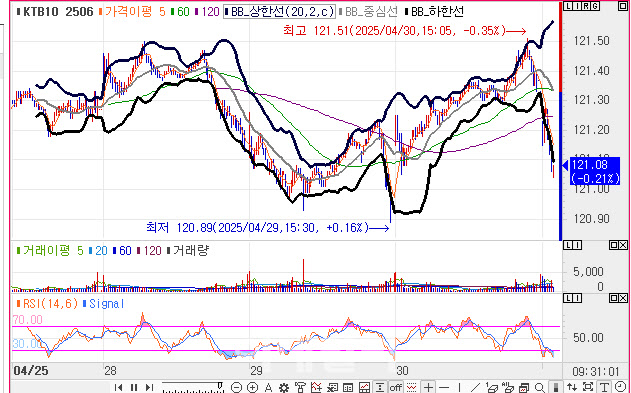This screenshot has width=631, height=393.
Task: Close the RSI panel with X
Action: pyautogui.click(x=623, y=298)
